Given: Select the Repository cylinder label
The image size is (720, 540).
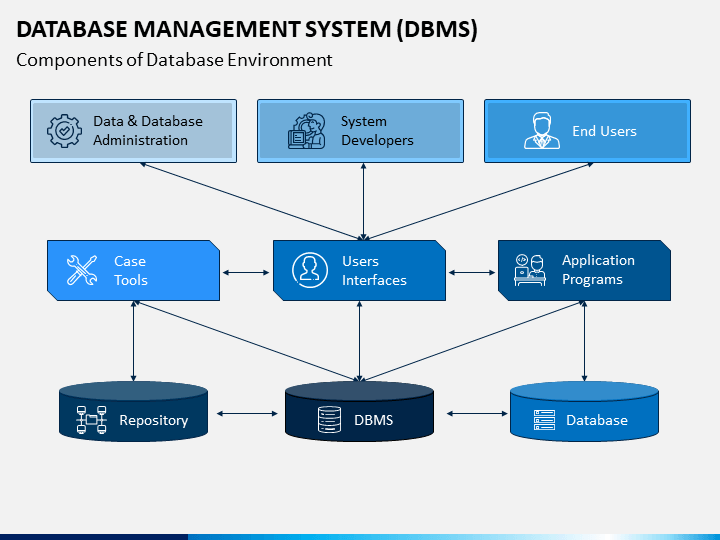Looking at the screenshot, I should click(x=154, y=420).
